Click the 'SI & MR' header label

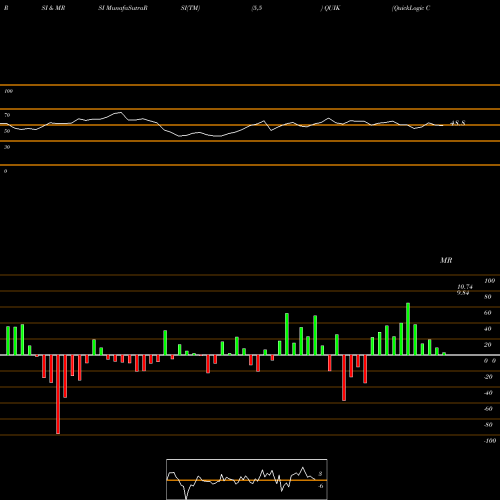(x=53, y=8)
